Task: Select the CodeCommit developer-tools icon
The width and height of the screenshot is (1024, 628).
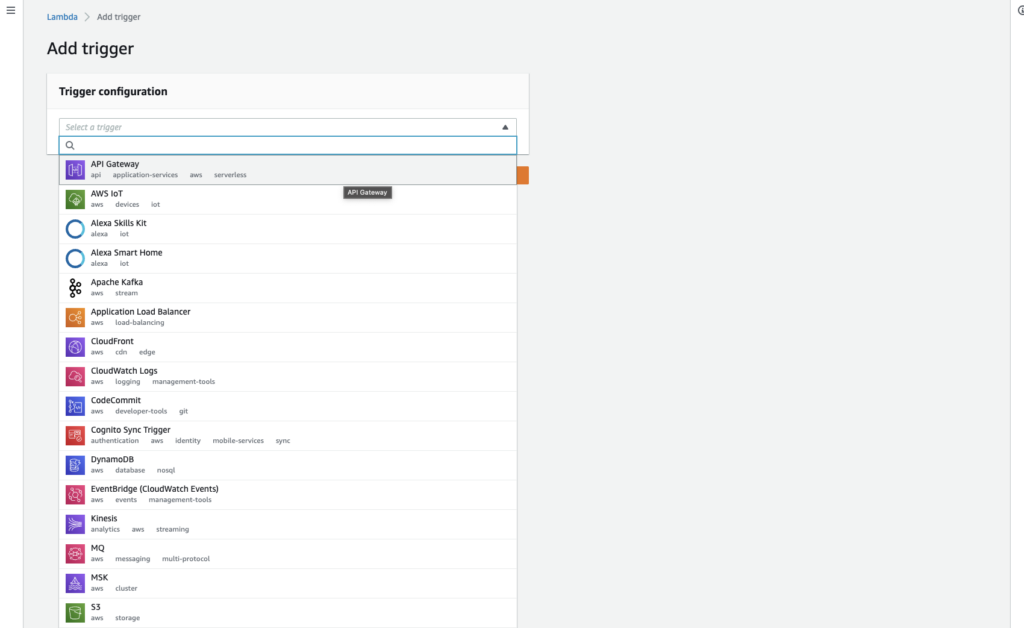Action: pos(75,405)
